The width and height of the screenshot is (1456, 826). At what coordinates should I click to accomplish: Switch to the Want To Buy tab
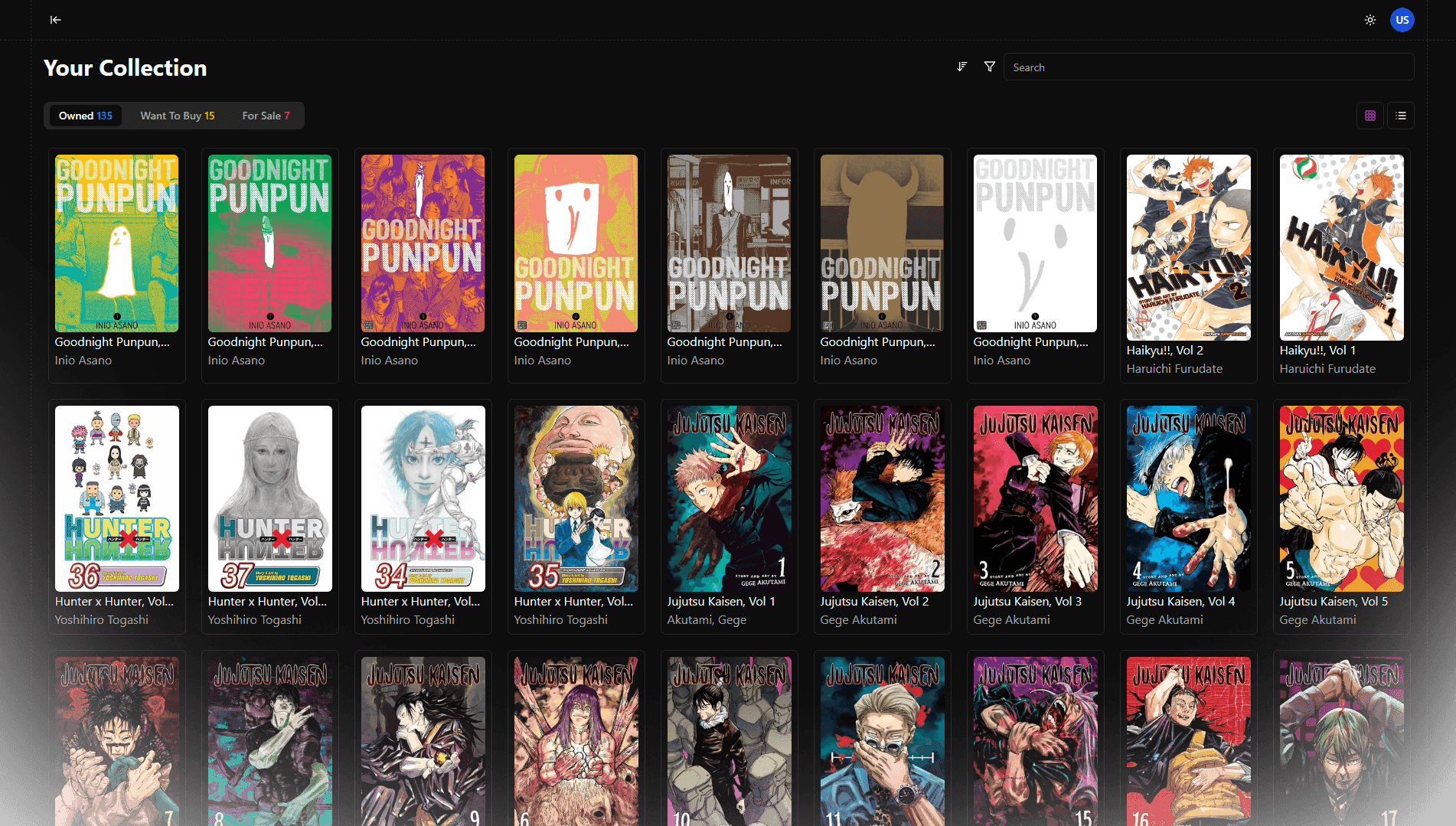coord(177,116)
